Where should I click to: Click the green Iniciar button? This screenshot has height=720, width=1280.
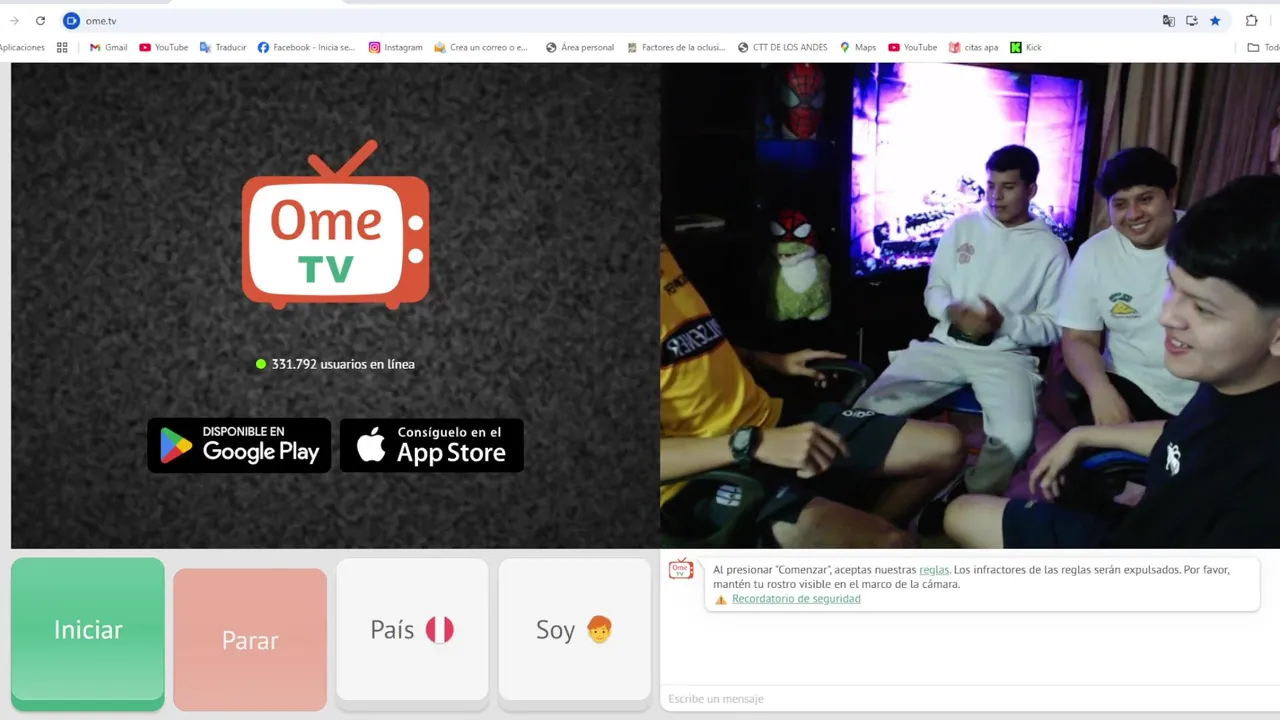pyautogui.click(x=88, y=634)
